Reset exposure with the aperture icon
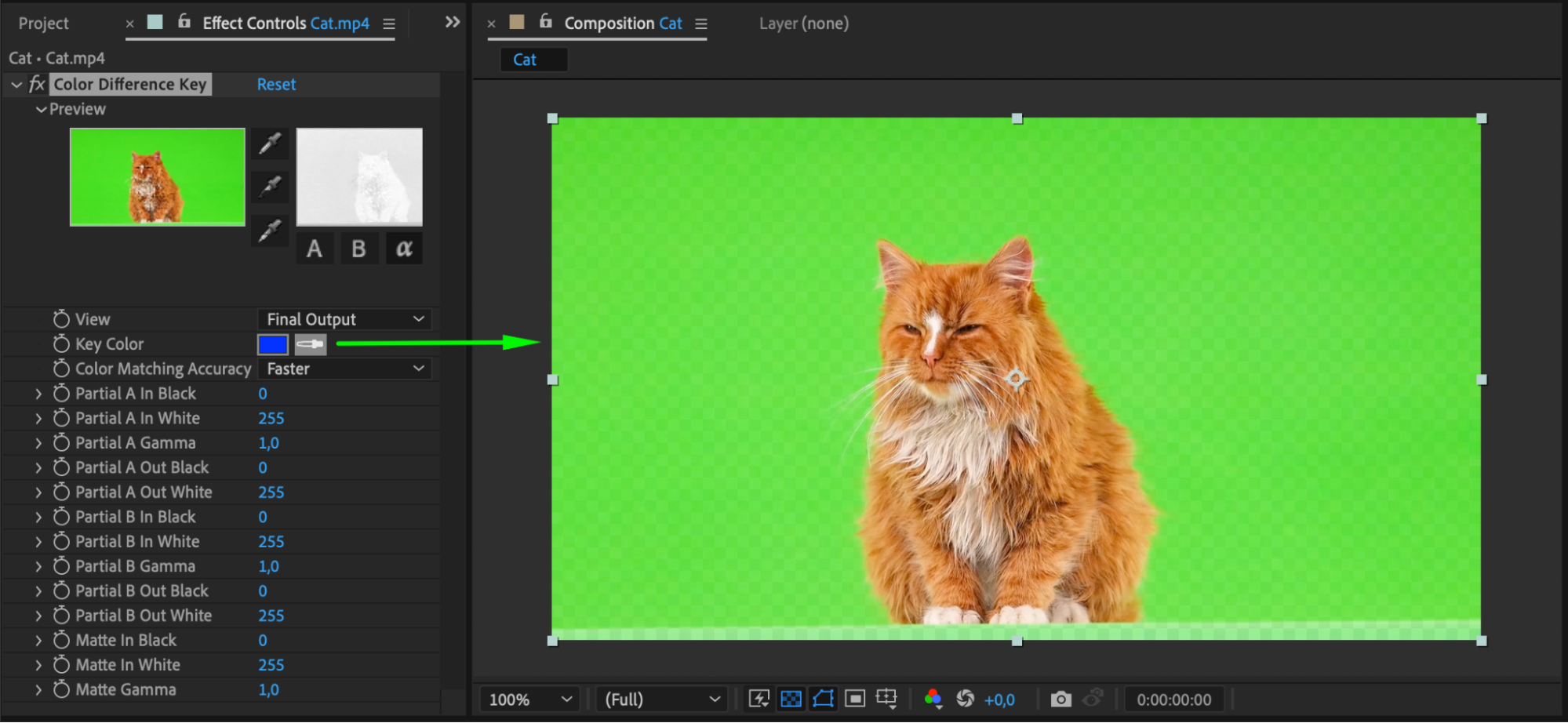The width and height of the screenshot is (1568, 723). tap(966, 699)
